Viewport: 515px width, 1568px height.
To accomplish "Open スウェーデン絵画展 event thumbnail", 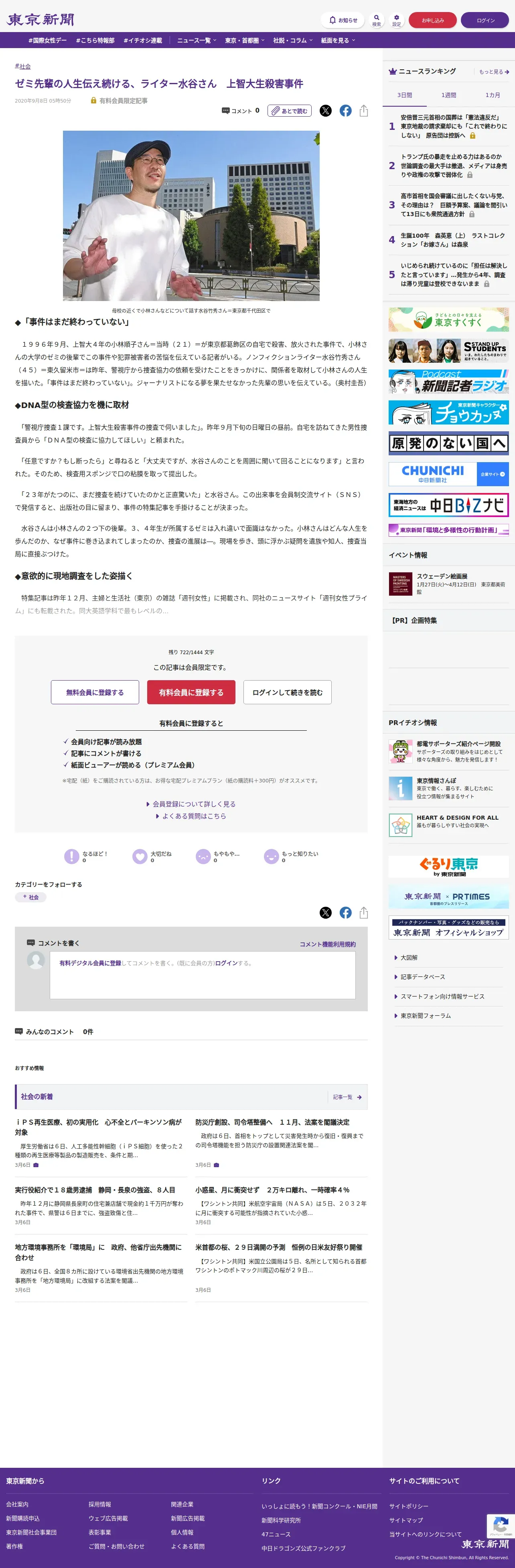I will pos(400,584).
